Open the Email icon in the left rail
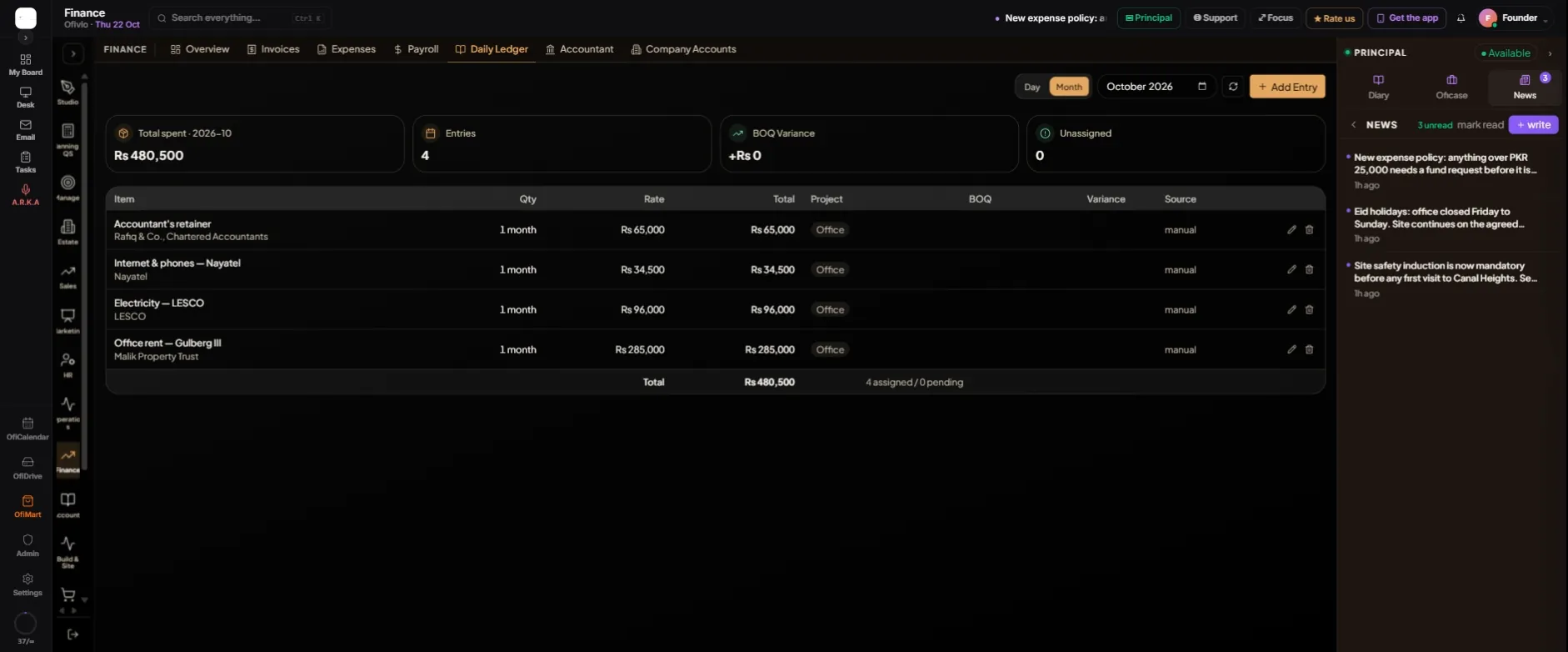Image resolution: width=1568 pixels, height=652 pixels. (x=26, y=130)
